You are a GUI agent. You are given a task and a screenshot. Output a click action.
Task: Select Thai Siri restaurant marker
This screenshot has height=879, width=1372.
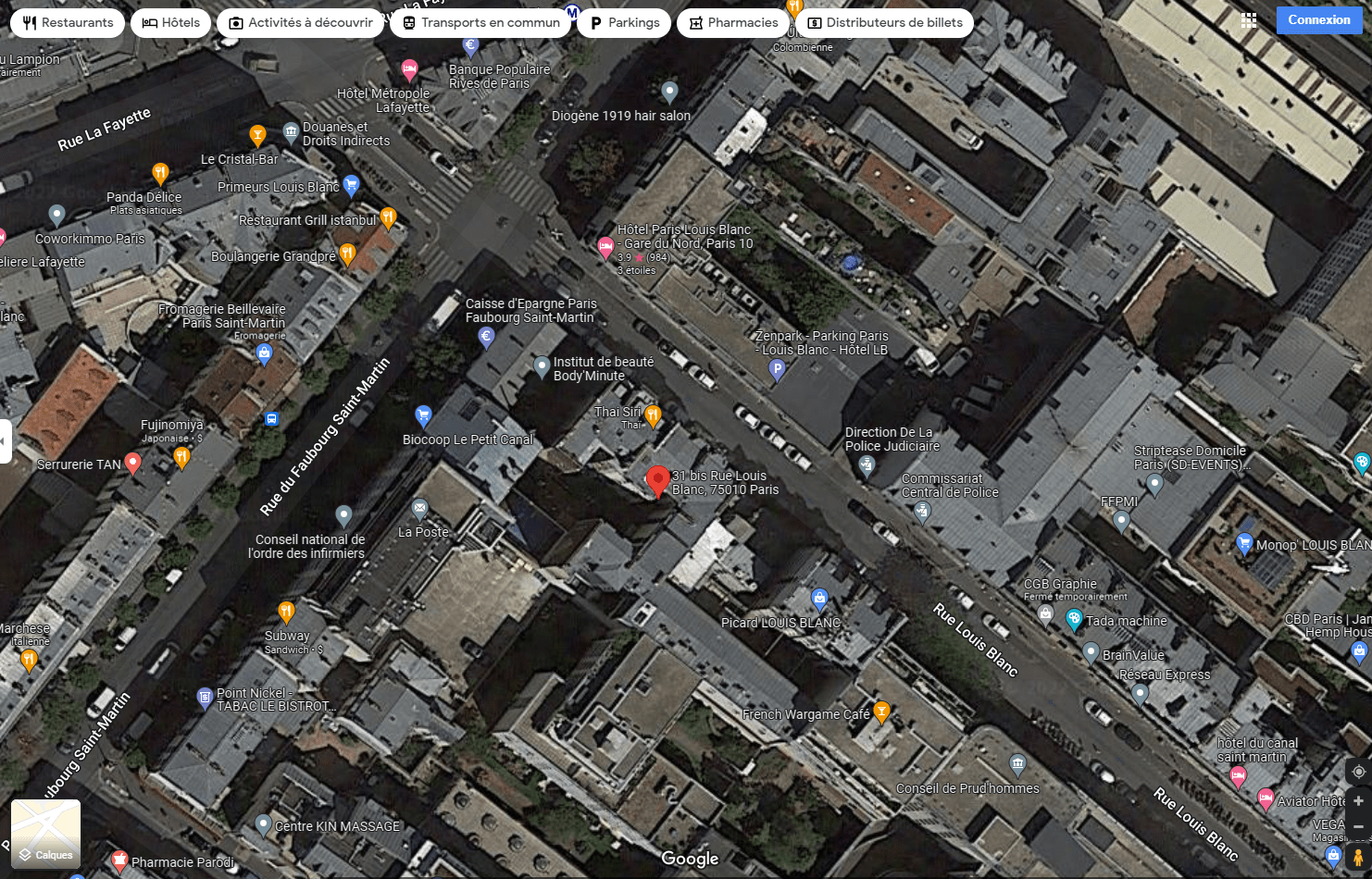654,415
